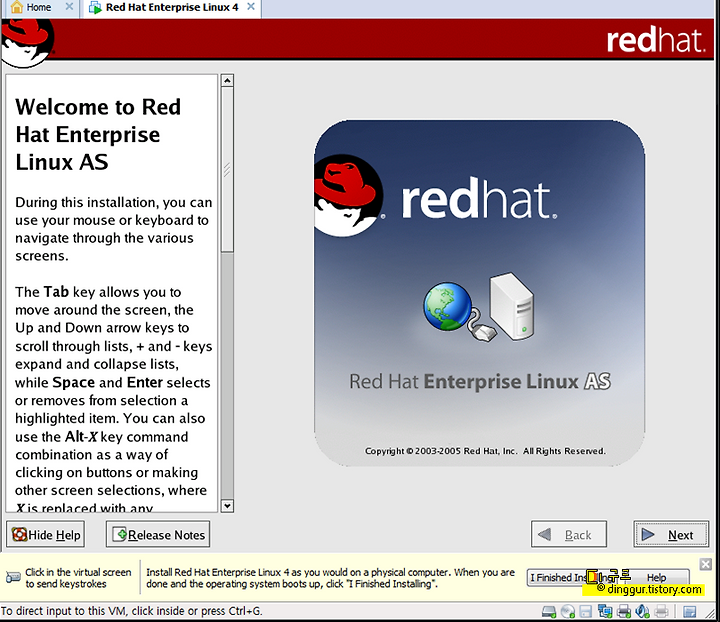This screenshot has height=622, width=720.
Task: Click the help panel scrollbar thumb
Action: [227, 169]
